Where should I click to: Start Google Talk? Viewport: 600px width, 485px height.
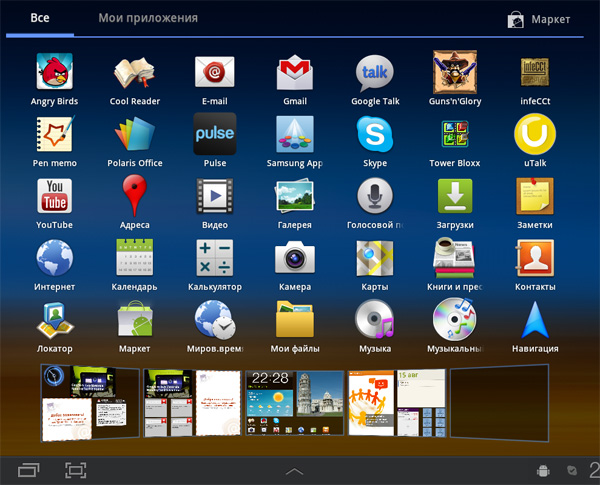(375, 73)
